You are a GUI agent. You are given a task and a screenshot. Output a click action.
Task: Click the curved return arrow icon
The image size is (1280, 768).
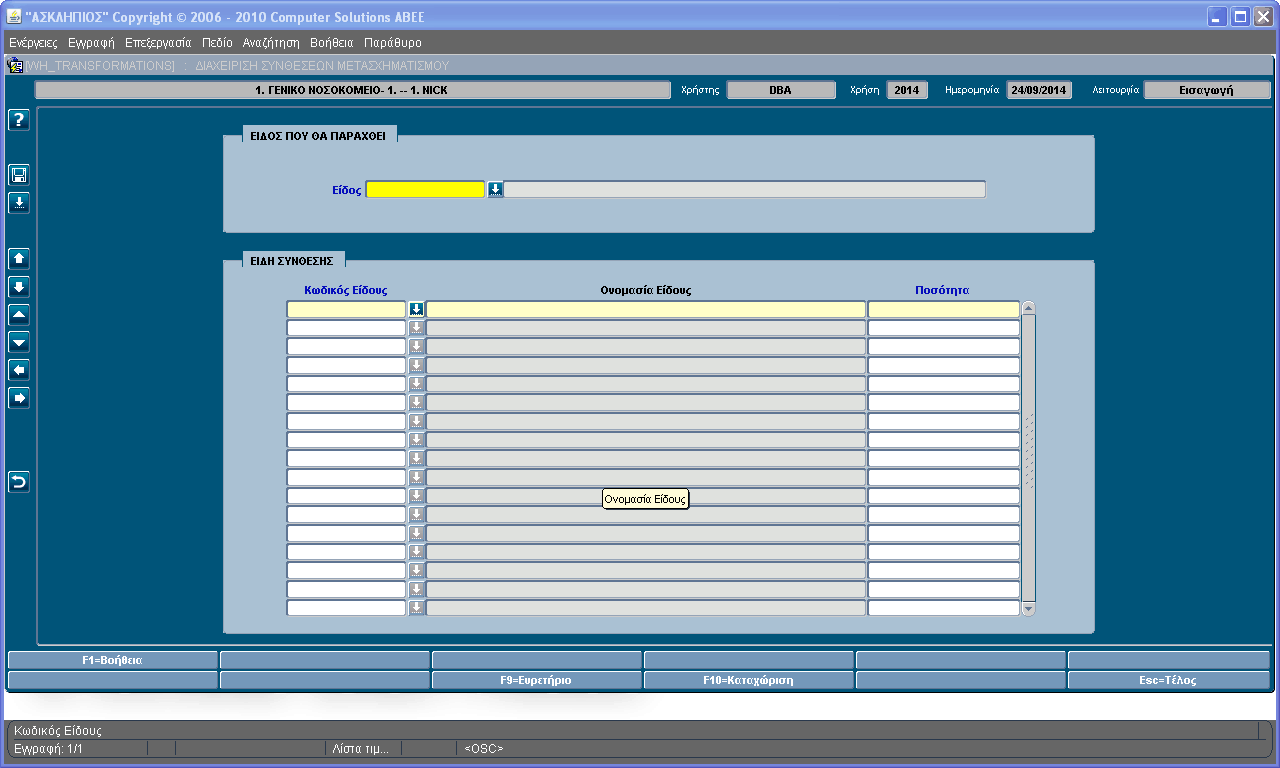click(19, 482)
